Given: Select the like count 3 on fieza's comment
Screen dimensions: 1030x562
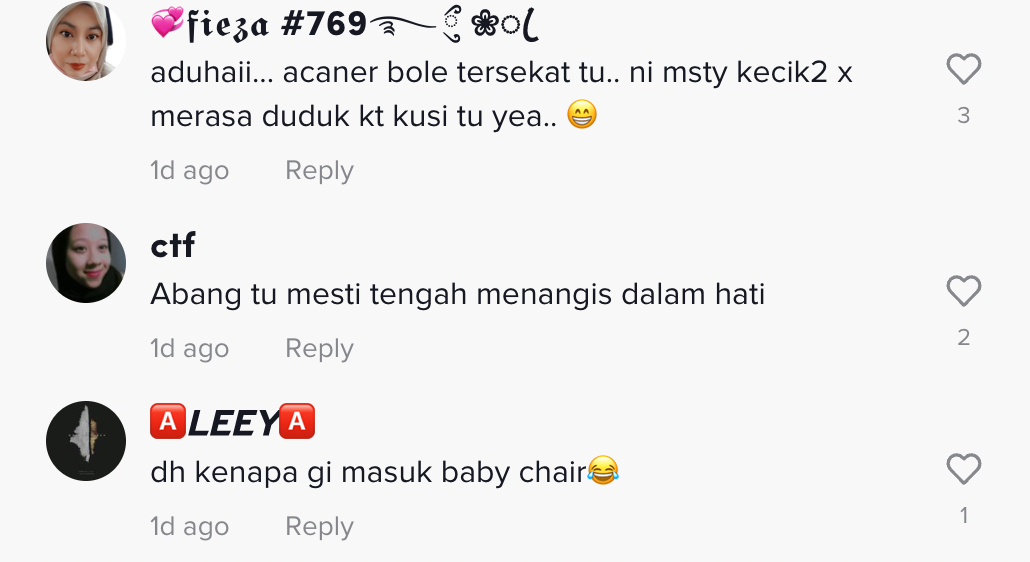Looking at the screenshot, I should [x=963, y=116].
